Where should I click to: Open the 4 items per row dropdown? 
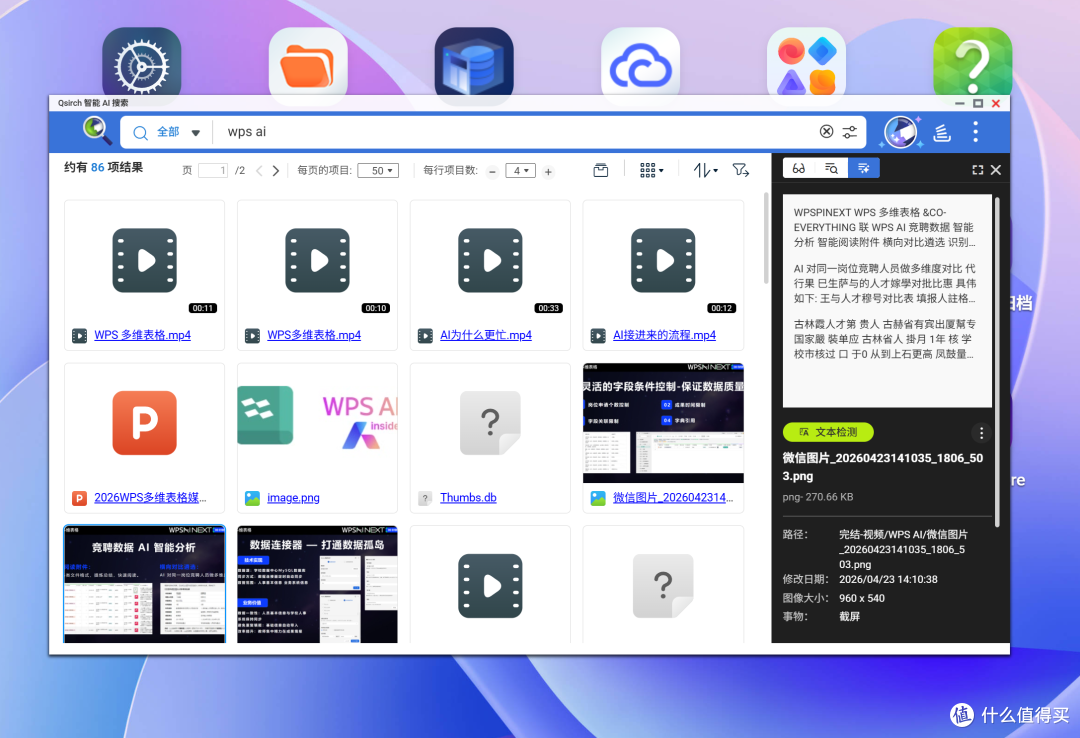pos(521,170)
